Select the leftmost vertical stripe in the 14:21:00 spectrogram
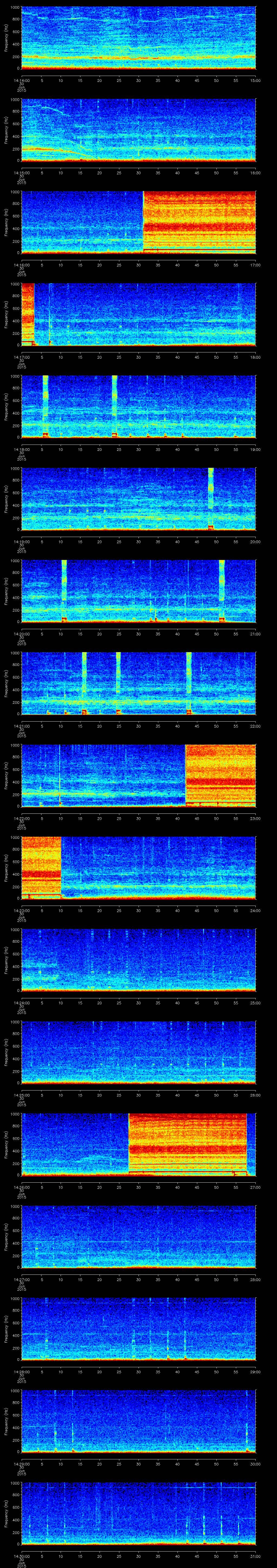 point(84,682)
